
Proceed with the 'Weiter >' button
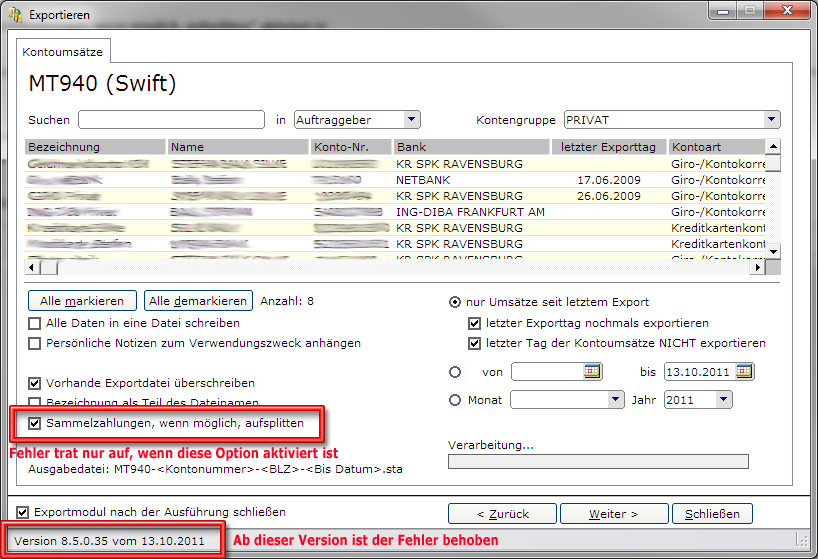(614, 514)
